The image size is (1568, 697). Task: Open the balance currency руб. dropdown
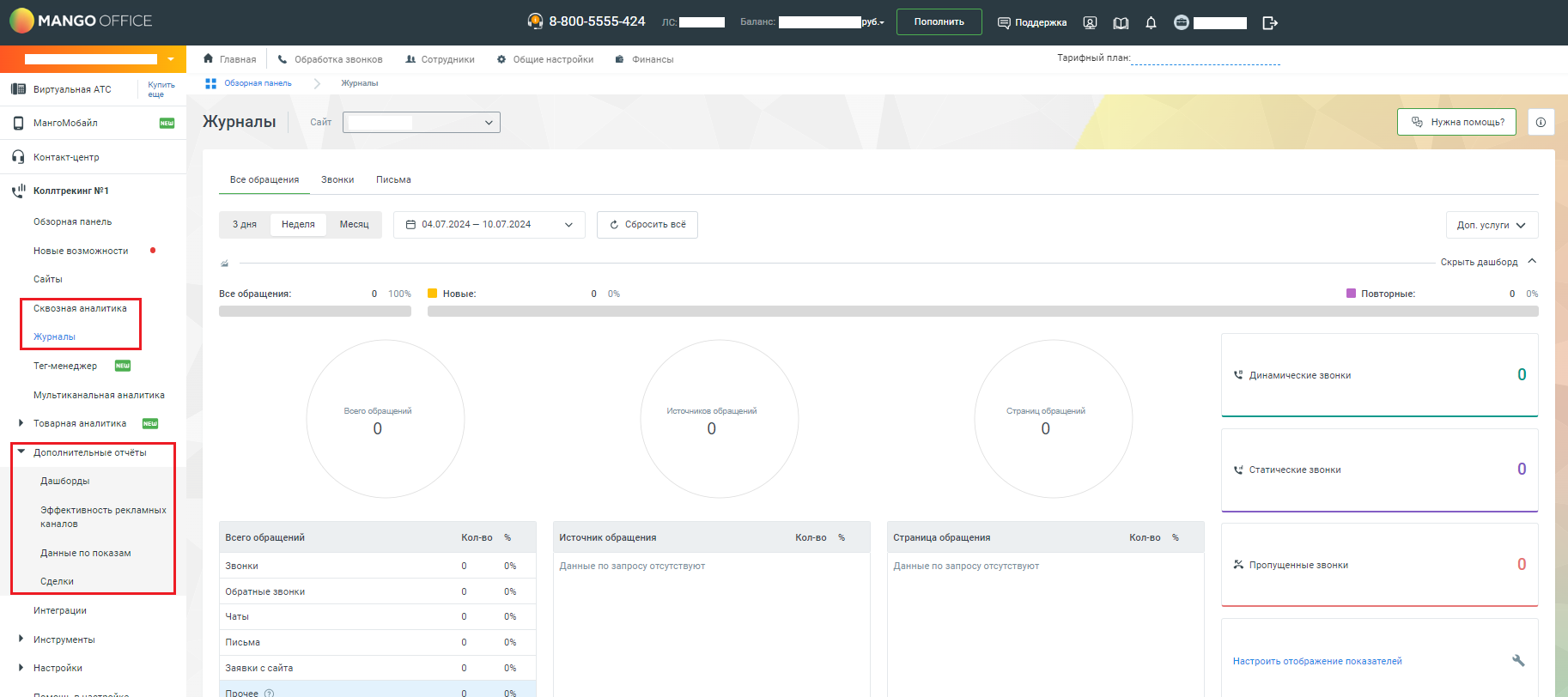click(x=872, y=22)
